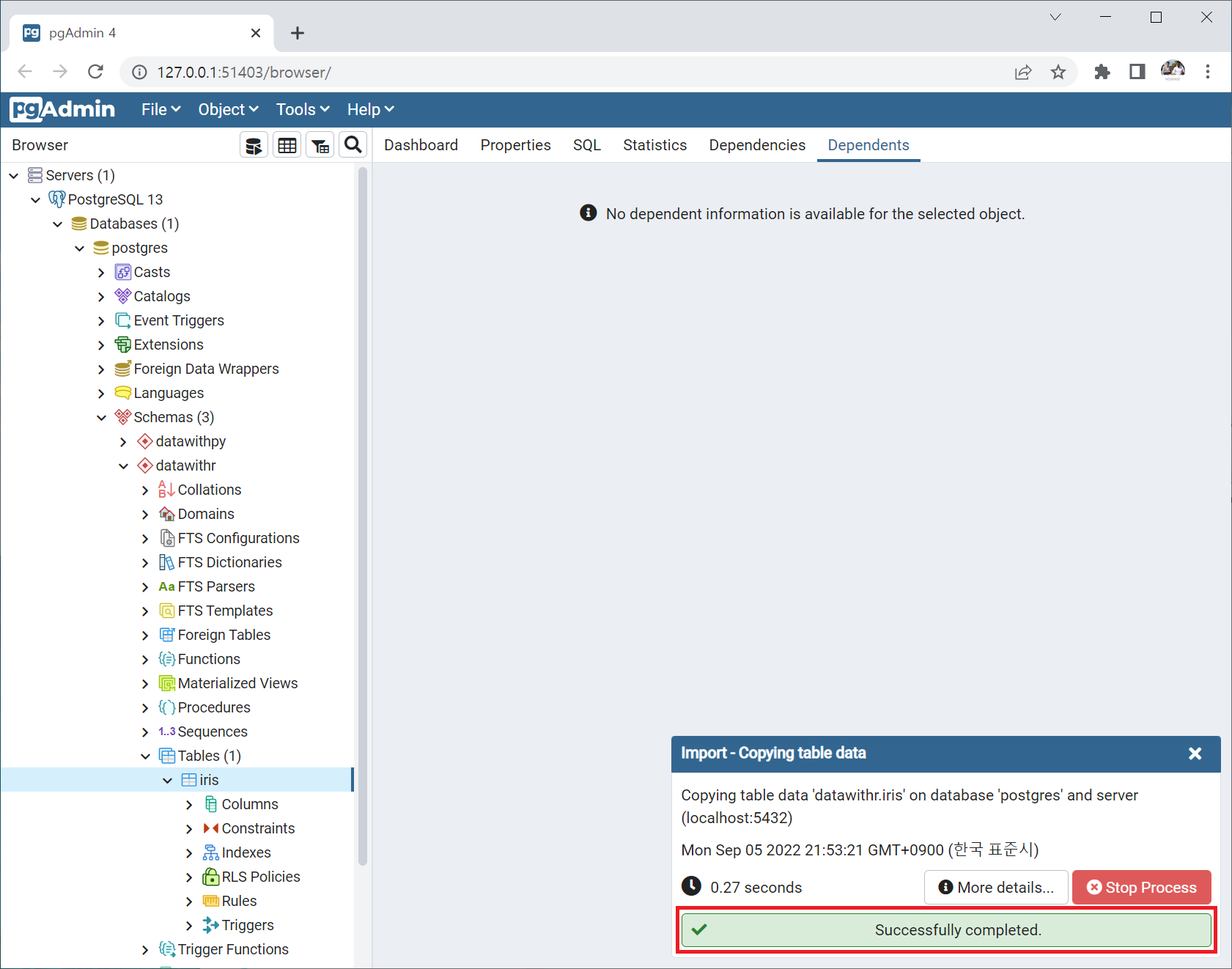This screenshot has height=969, width=1232.
Task: Open the File menu
Action: tap(161, 109)
